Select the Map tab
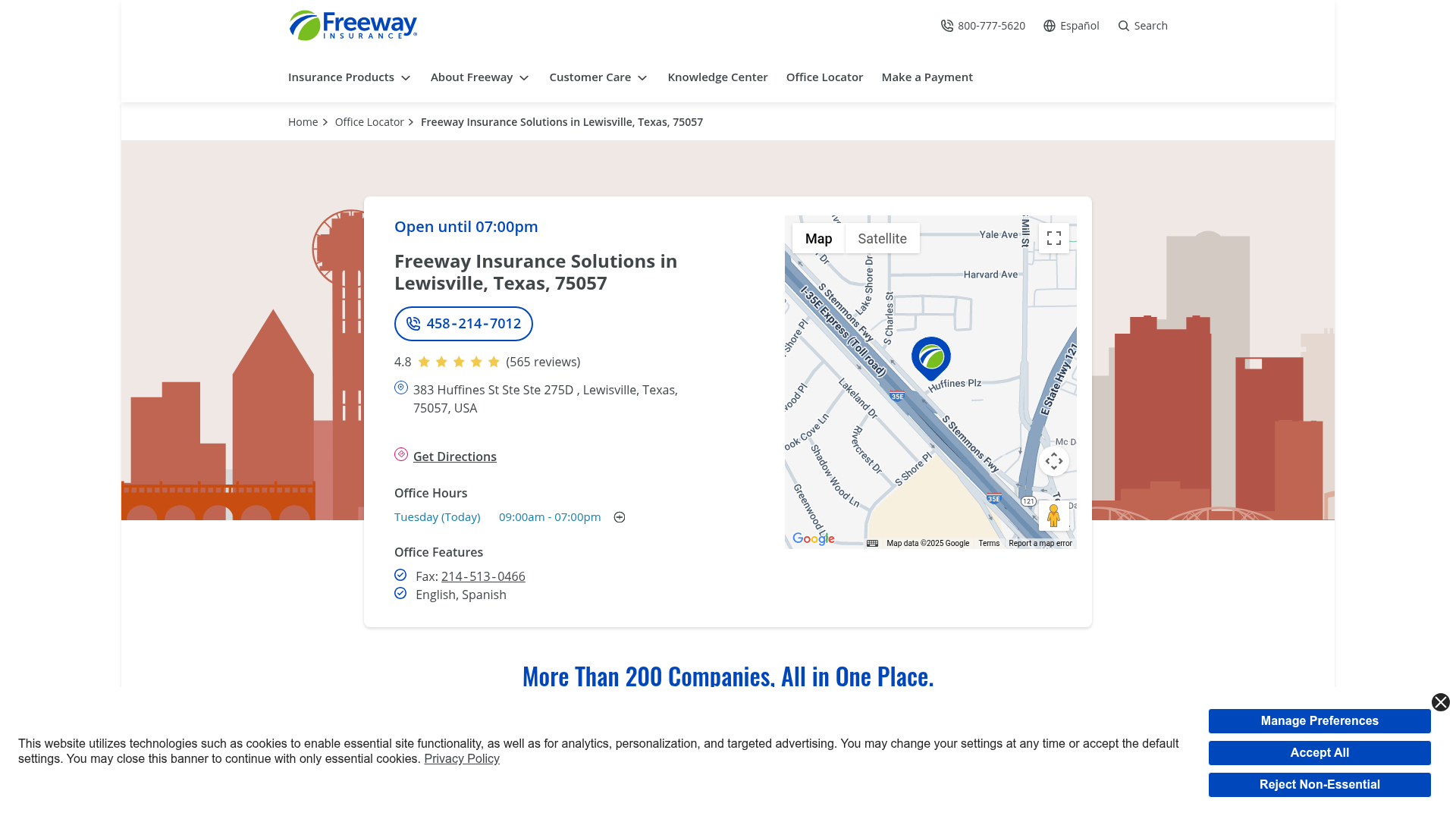1456x819 pixels. [x=818, y=237]
